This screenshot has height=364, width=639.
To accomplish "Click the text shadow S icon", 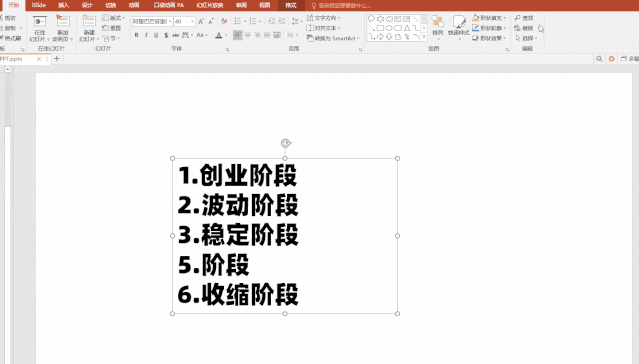I will click(x=166, y=35).
